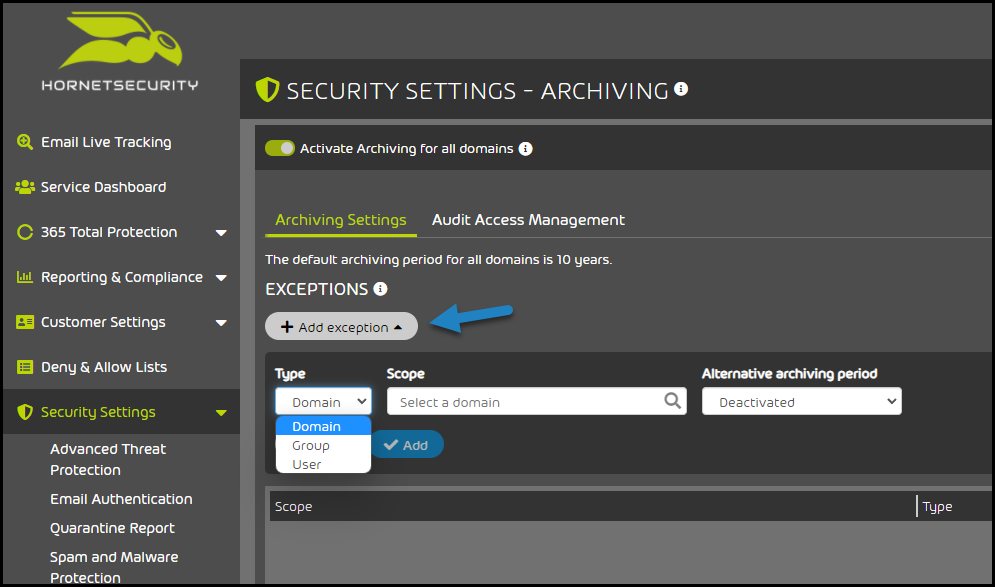Click info icon beside Activate Archiving label

pos(525,148)
